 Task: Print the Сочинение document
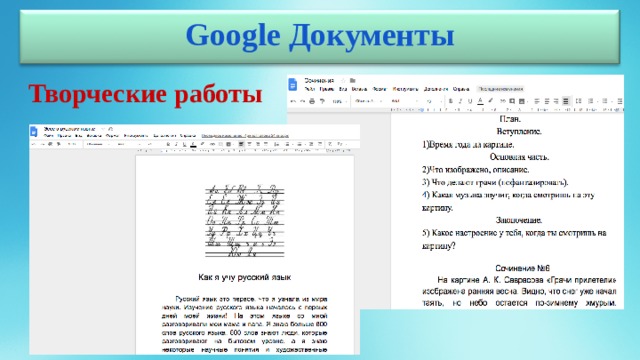point(312,101)
